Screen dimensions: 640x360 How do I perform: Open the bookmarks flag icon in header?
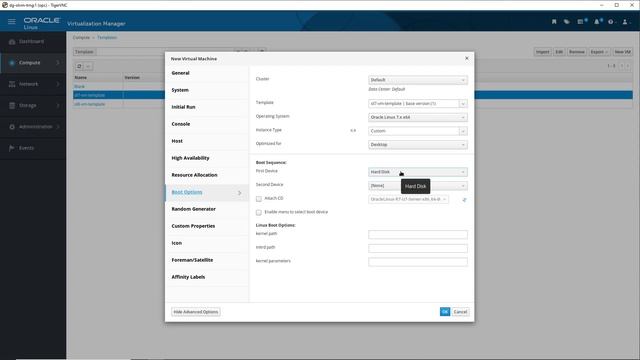click(554, 22)
